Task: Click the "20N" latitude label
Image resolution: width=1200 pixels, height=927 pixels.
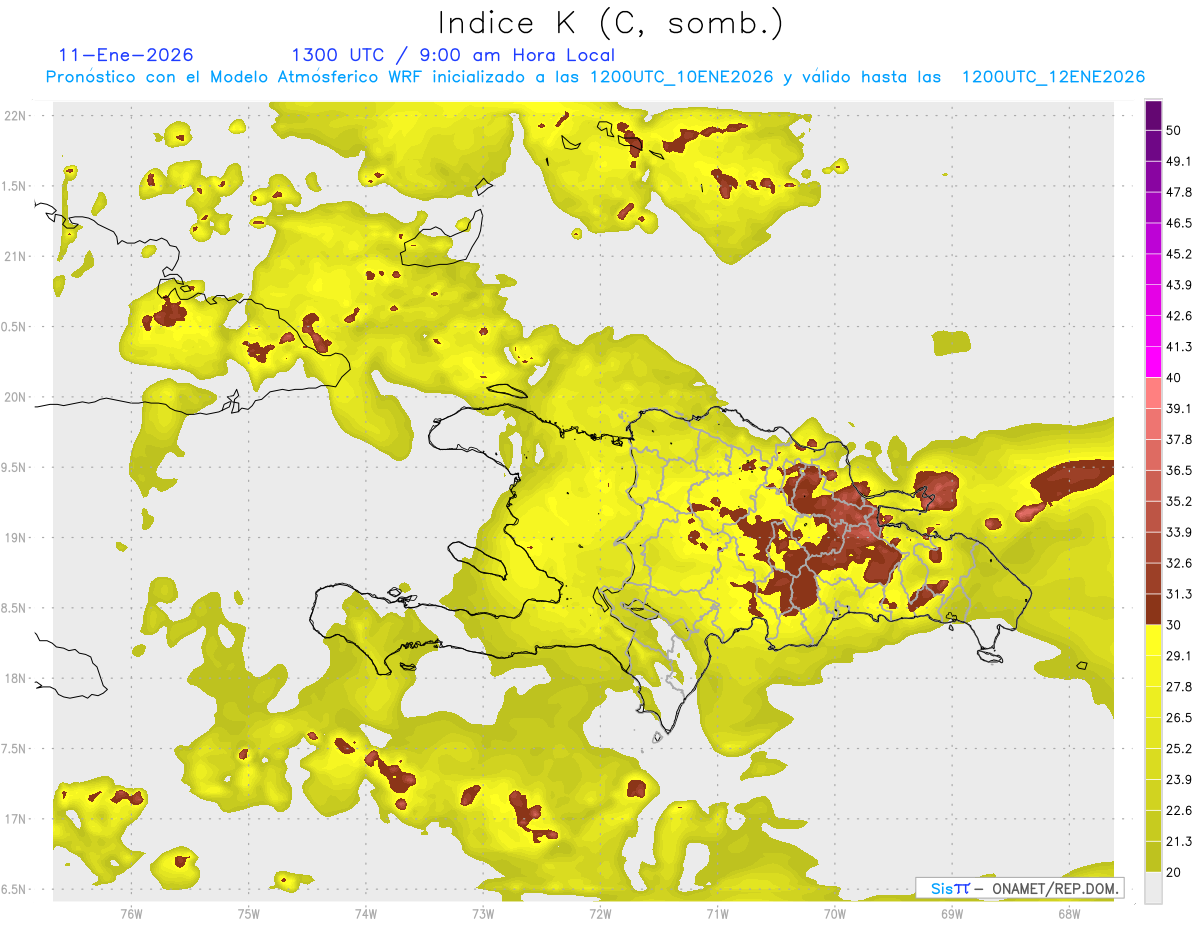Action: coord(15,397)
